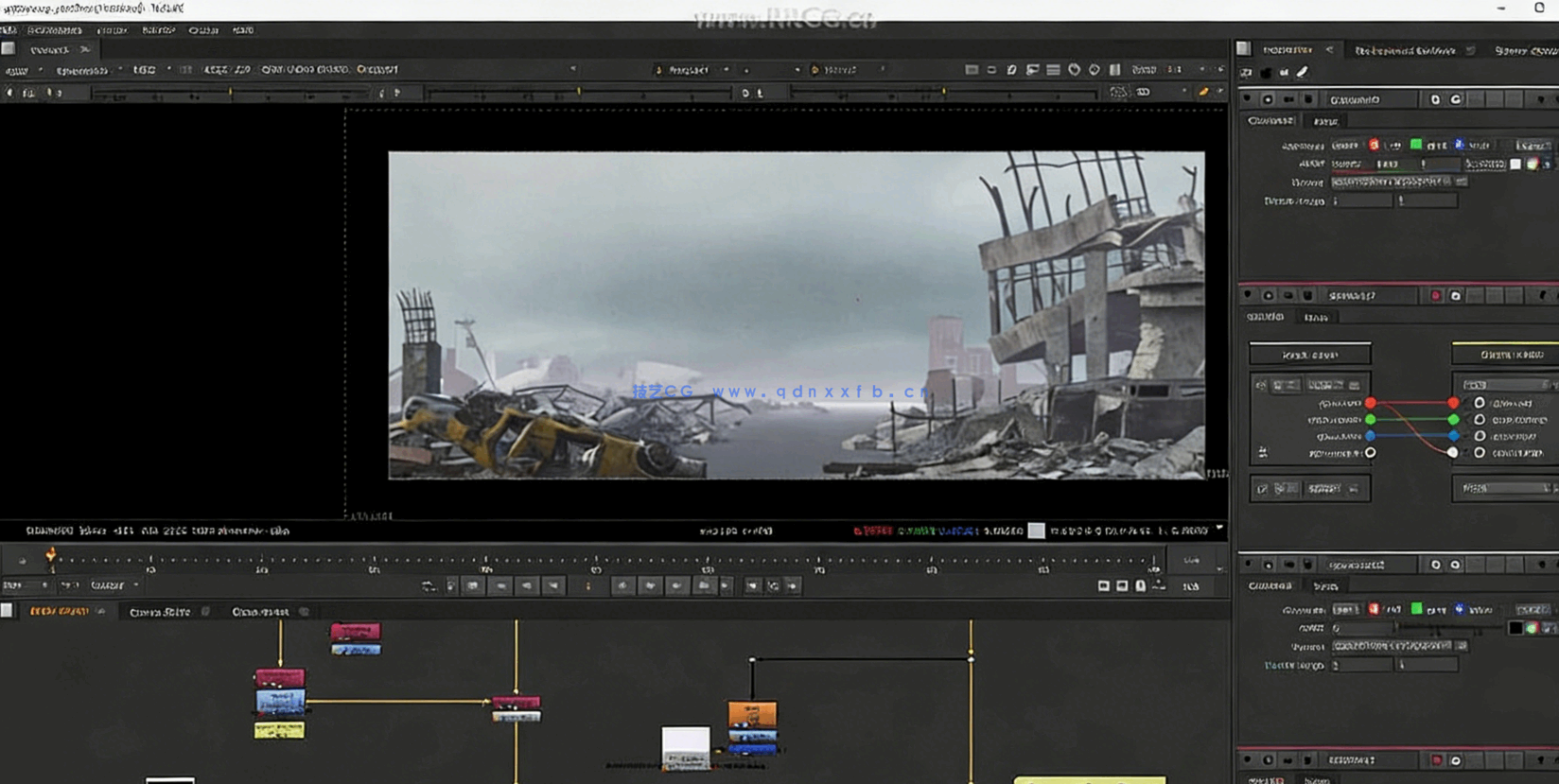This screenshot has width=1559, height=784.
Task: Expand the dropdown next to the viewer input label
Action: (727, 70)
